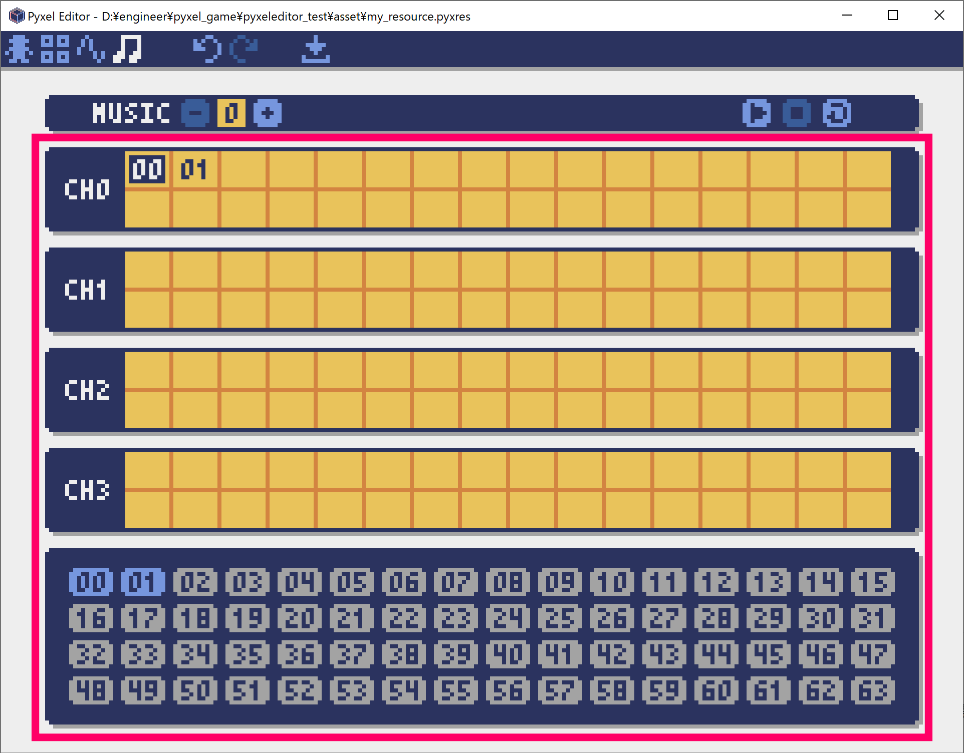Open the Sound editor tab
Viewport: 964px width, 753px height.
pos(90,49)
